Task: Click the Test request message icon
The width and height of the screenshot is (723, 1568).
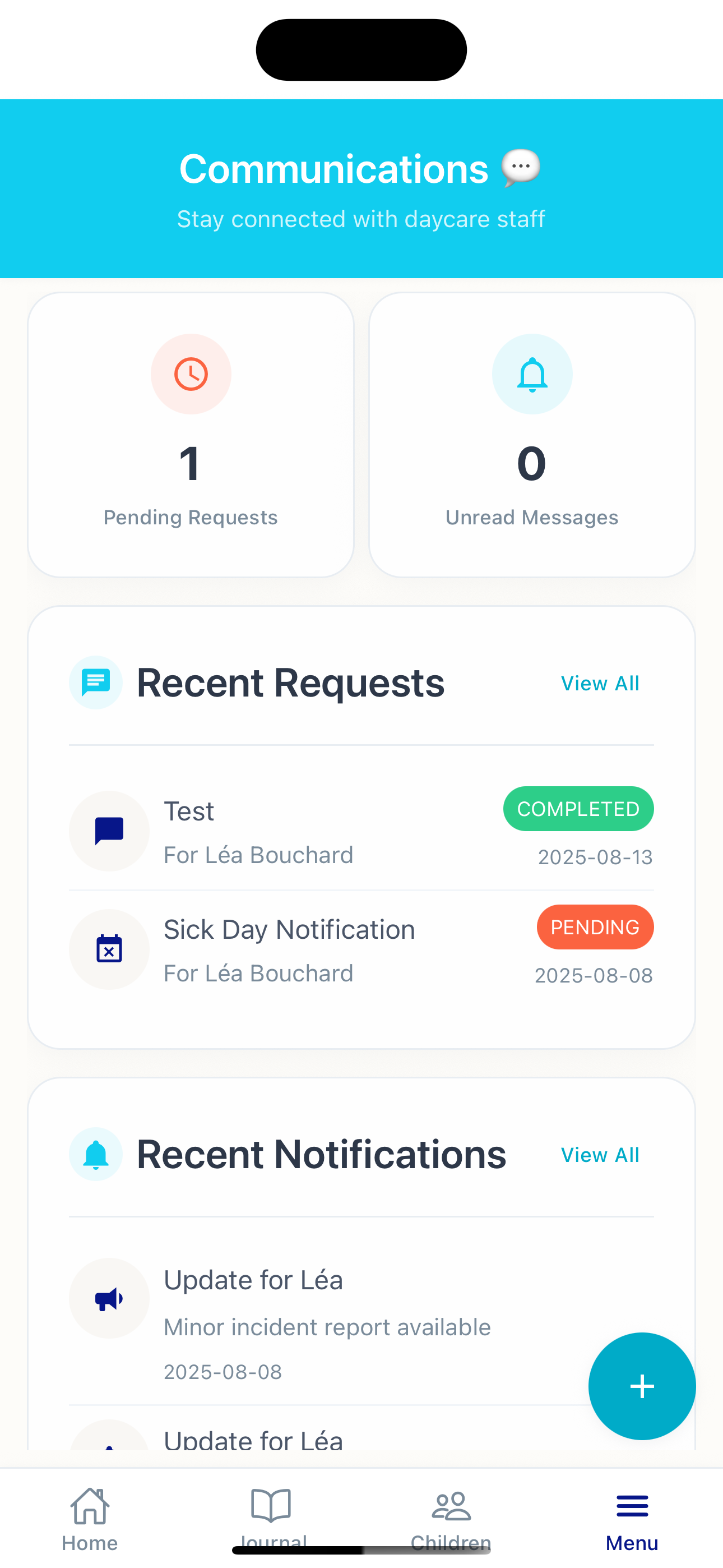Action: (x=109, y=831)
